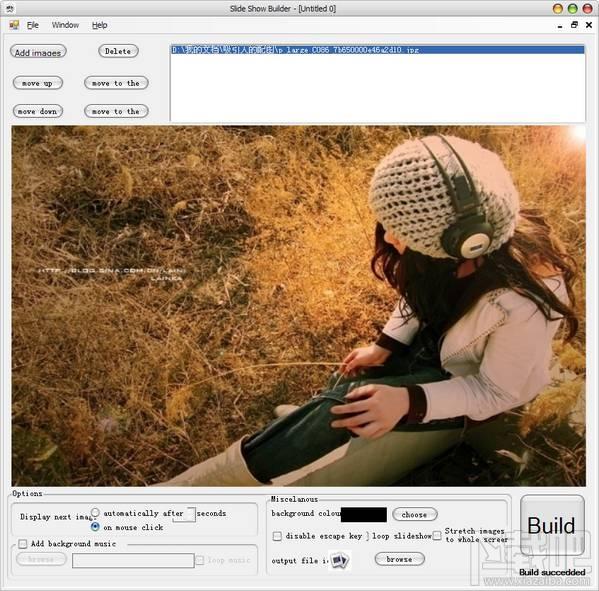
Task: Click the yellow minimize window button
Action: 558,9
